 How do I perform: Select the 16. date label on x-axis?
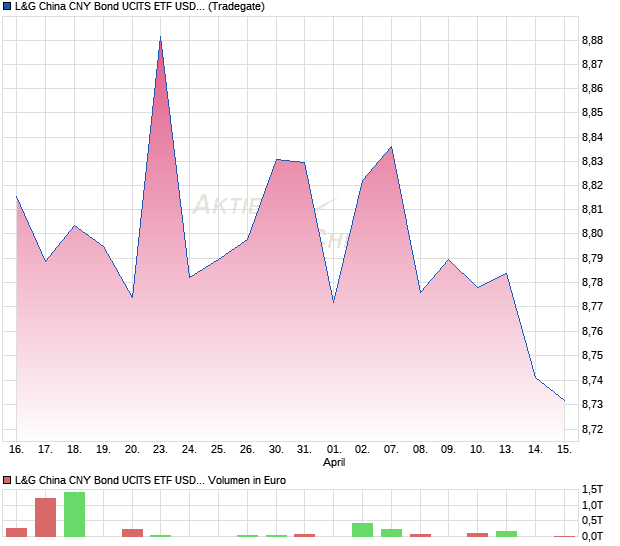pos(16,450)
